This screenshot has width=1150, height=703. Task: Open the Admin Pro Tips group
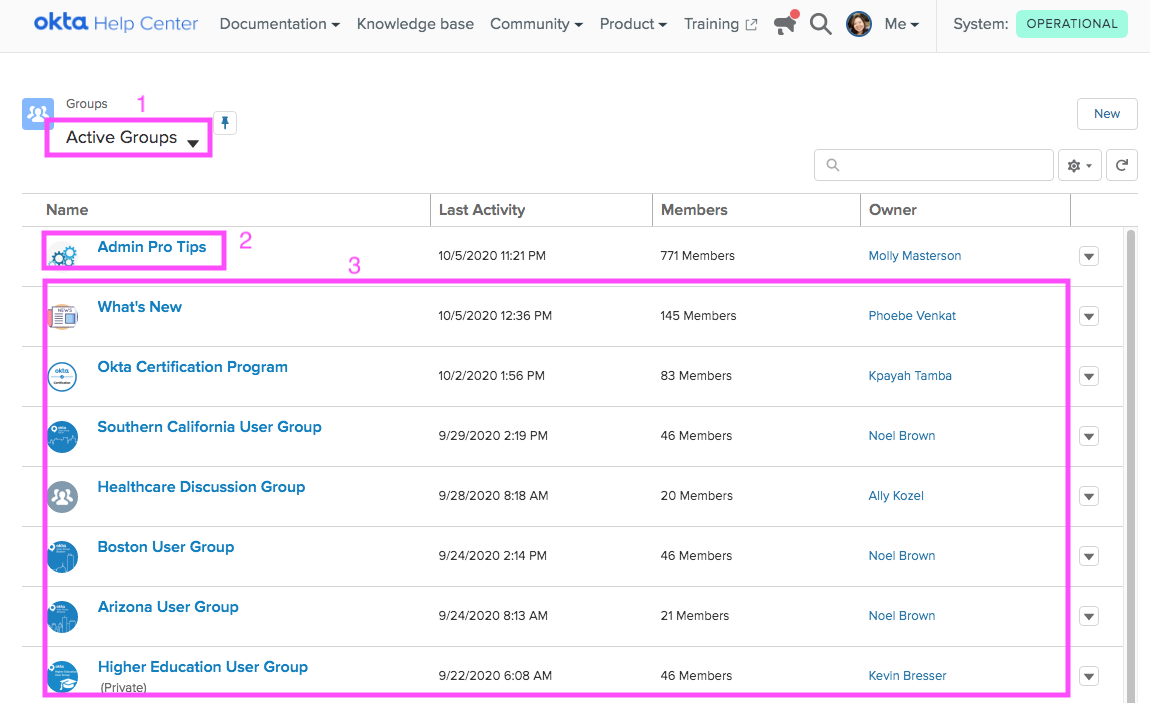tap(152, 247)
